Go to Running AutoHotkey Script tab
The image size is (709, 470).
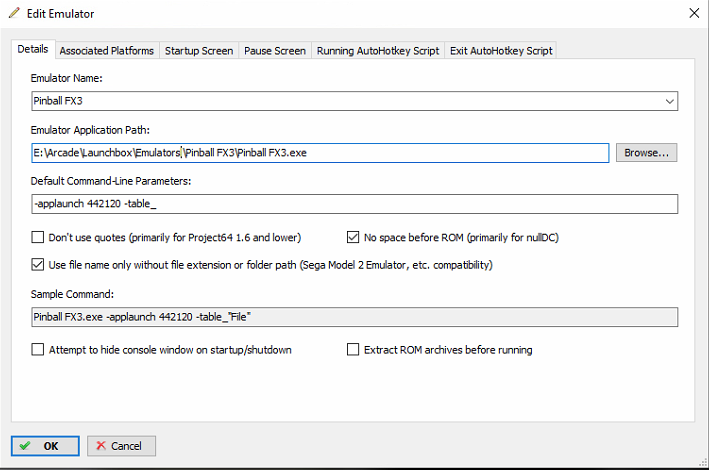pos(378,51)
